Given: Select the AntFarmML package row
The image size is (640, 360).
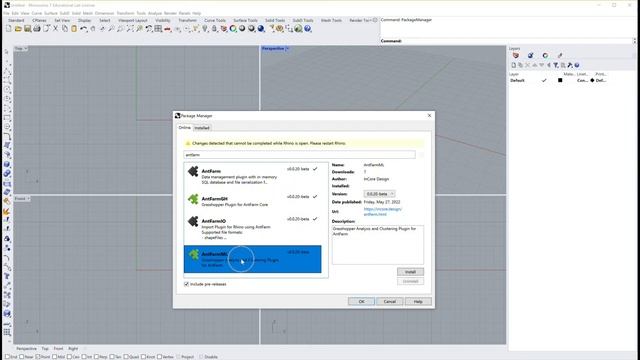Looking at the screenshot, I should point(253,259).
